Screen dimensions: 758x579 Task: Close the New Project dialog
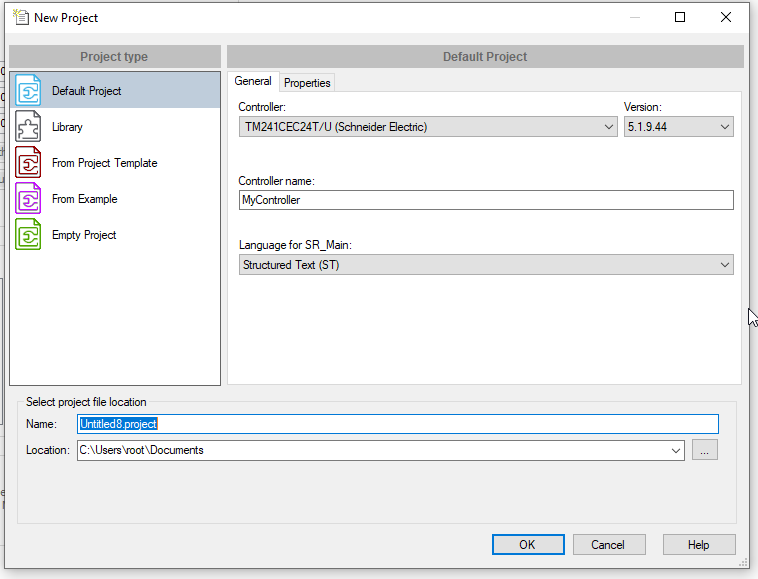726,17
